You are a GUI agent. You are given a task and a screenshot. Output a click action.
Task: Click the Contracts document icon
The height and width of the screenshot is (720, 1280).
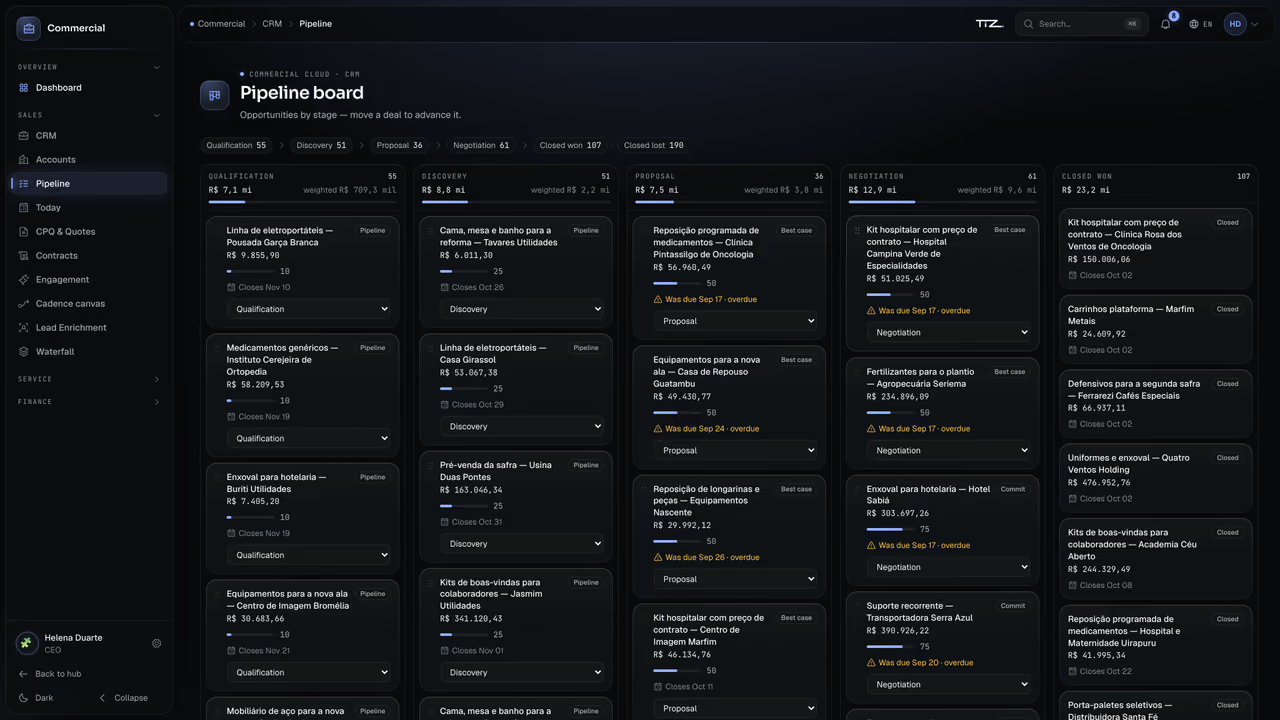pos(24,256)
